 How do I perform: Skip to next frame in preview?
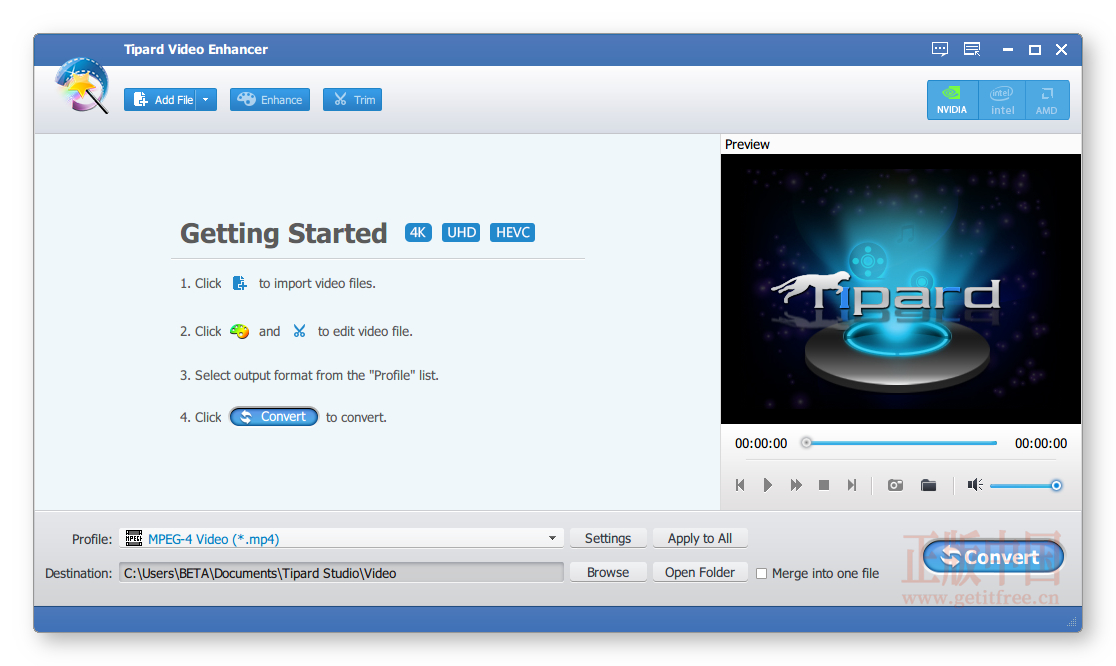[x=852, y=485]
